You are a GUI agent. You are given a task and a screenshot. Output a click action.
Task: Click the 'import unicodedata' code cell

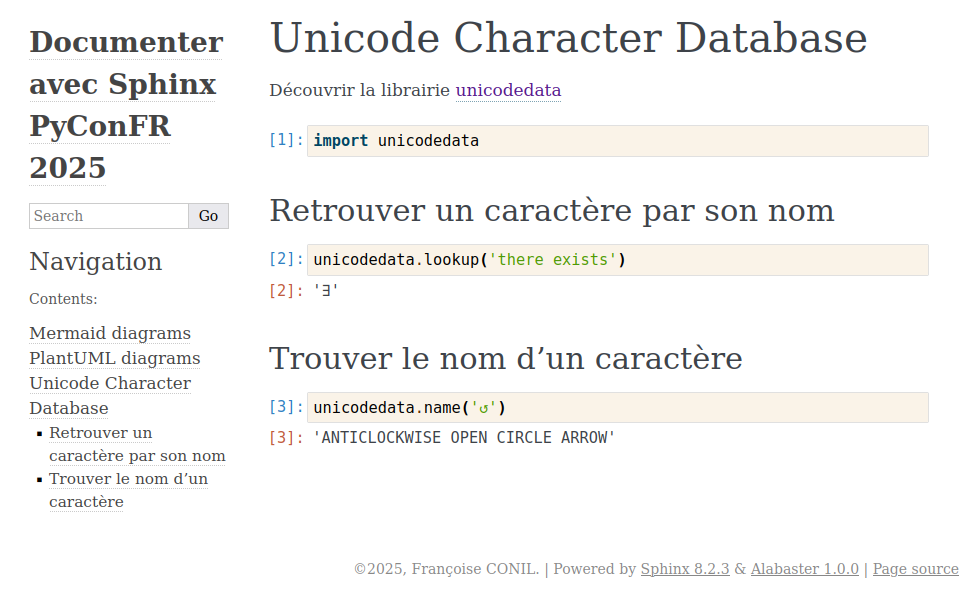tap(617, 141)
